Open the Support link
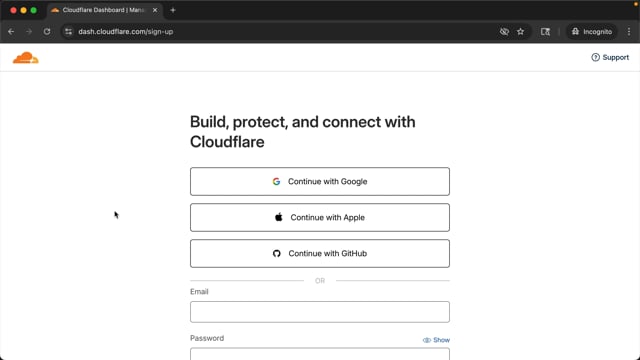The height and width of the screenshot is (360, 640). [610, 58]
